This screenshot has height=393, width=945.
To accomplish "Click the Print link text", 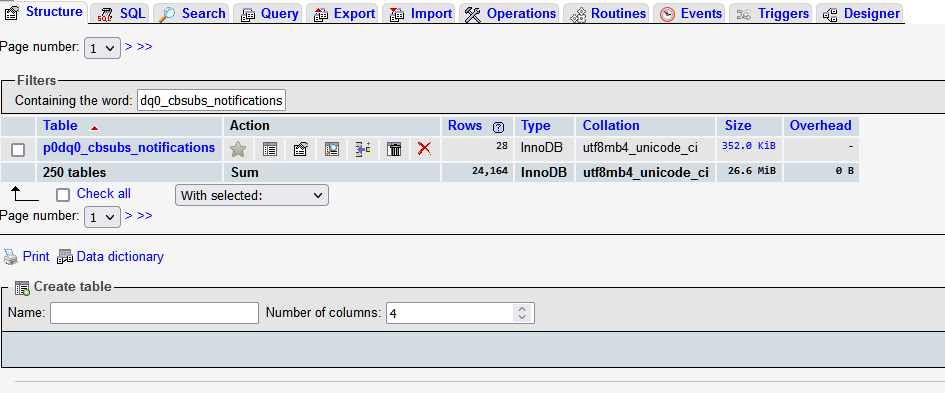I will click(36, 256).
